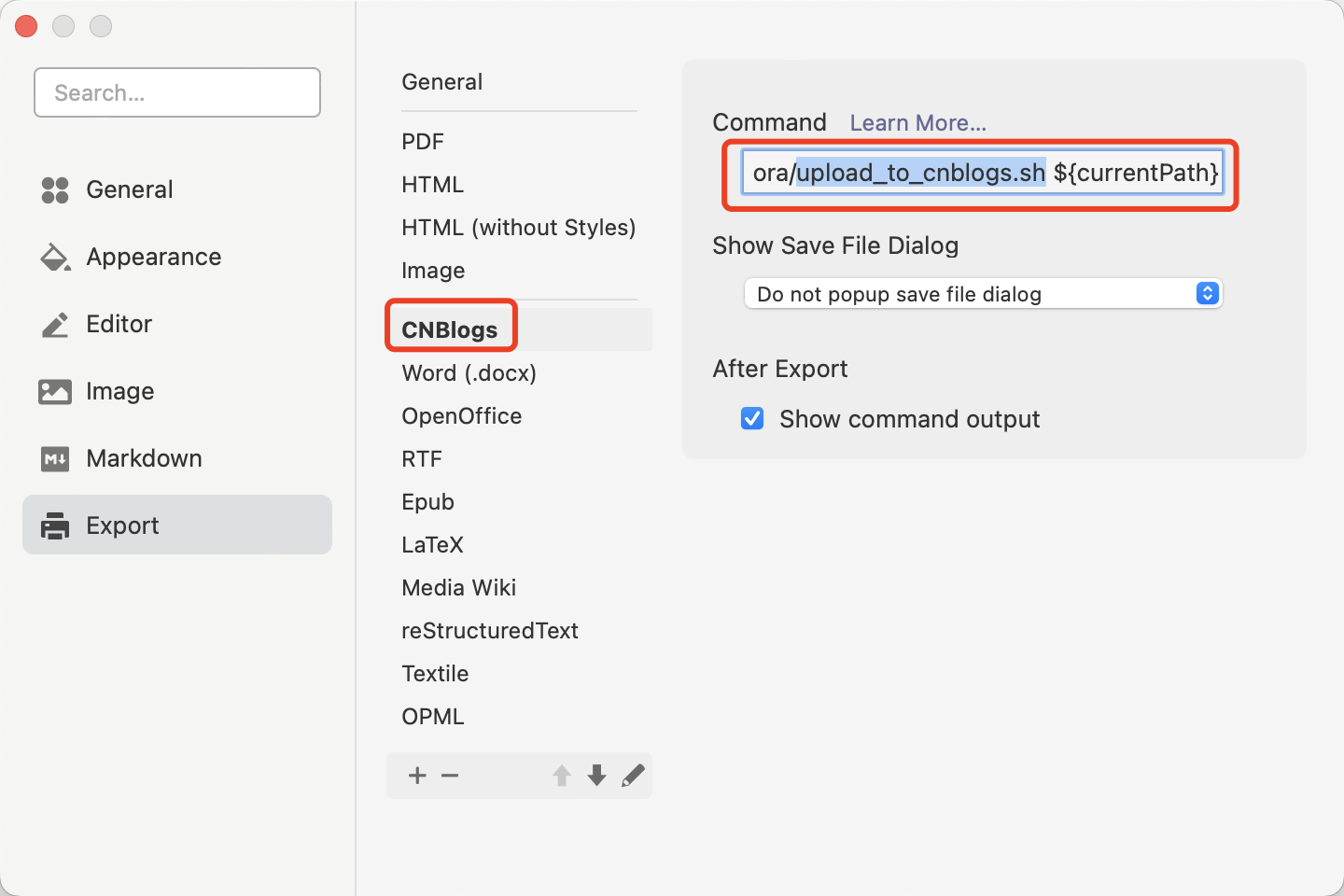Click the Markdown M icon

[55, 459]
